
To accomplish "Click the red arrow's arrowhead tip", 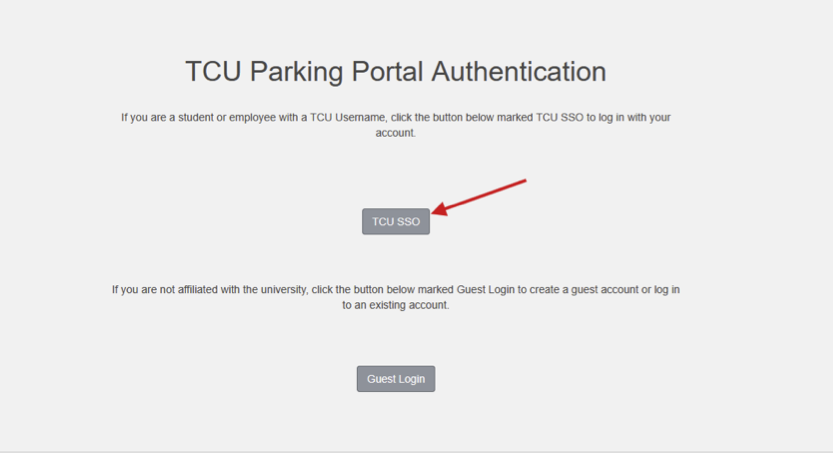I will [436, 213].
